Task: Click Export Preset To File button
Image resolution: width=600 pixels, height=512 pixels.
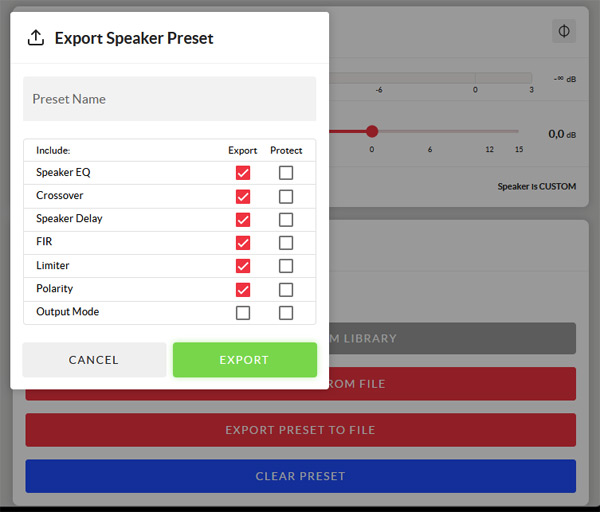Action: click(x=300, y=430)
